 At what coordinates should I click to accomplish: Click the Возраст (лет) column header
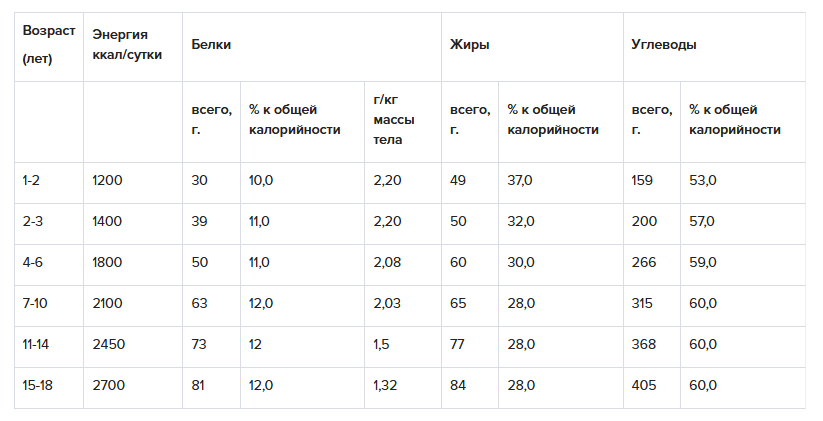(x=48, y=45)
